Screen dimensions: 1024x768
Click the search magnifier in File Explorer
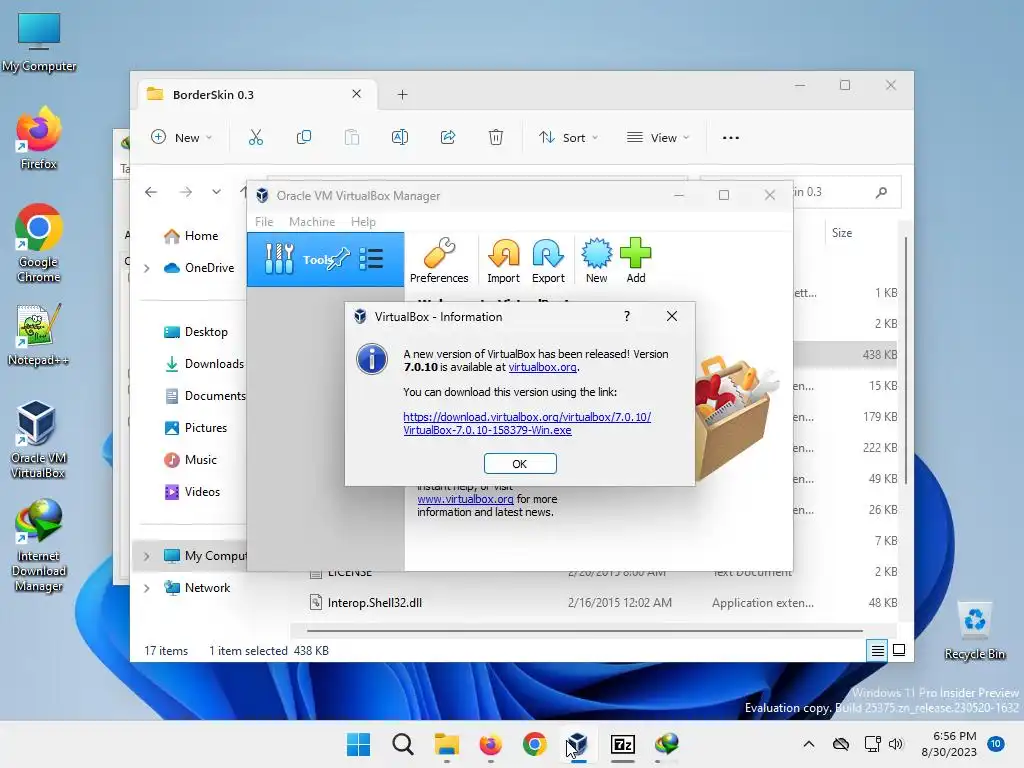click(882, 192)
